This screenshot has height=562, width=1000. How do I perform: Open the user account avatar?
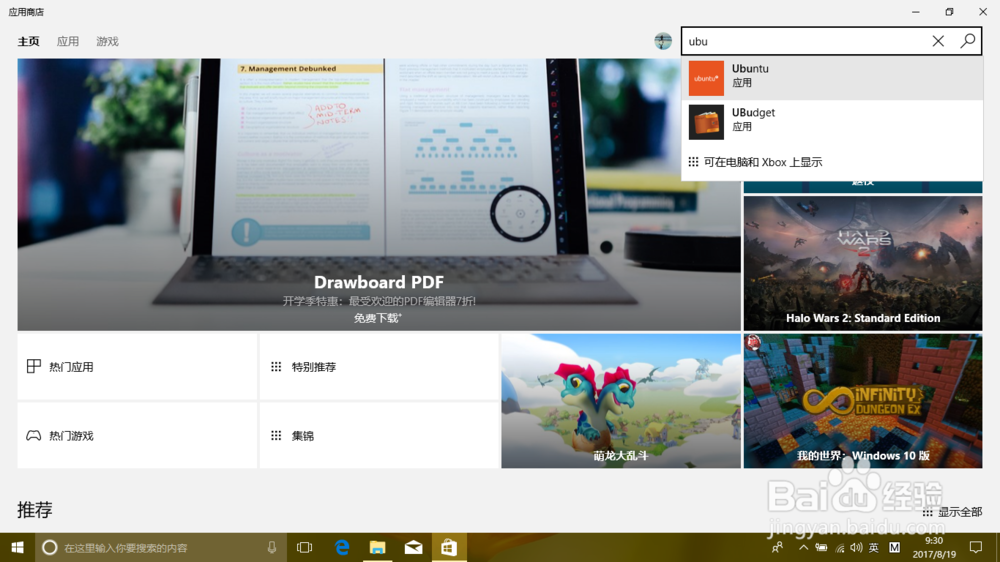coord(663,41)
